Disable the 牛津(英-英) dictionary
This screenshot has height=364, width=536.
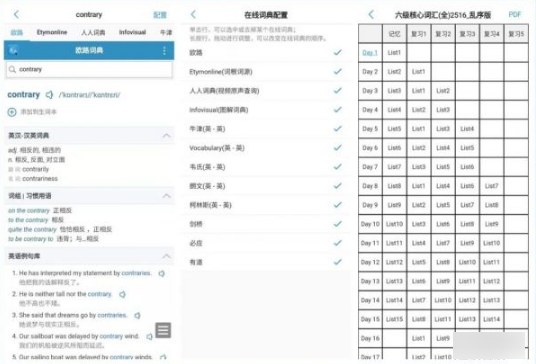[x=337, y=129]
